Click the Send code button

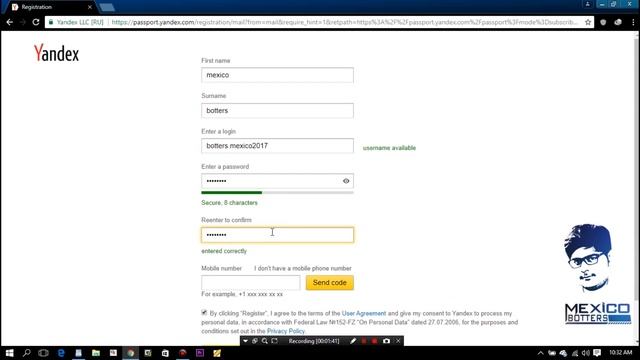click(x=330, y=282)
